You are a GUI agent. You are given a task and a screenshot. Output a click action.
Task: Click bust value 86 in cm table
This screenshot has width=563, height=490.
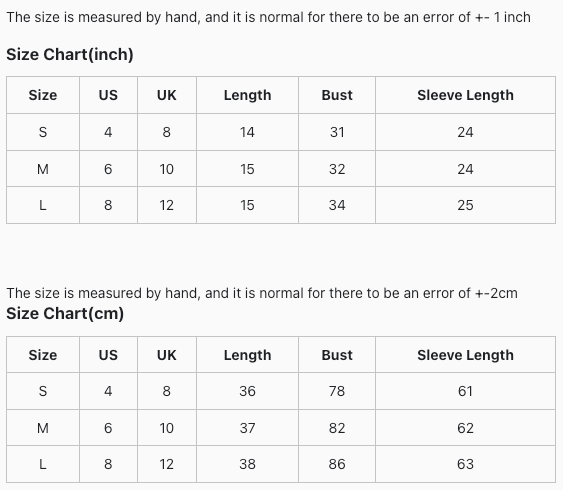(337, 464)
